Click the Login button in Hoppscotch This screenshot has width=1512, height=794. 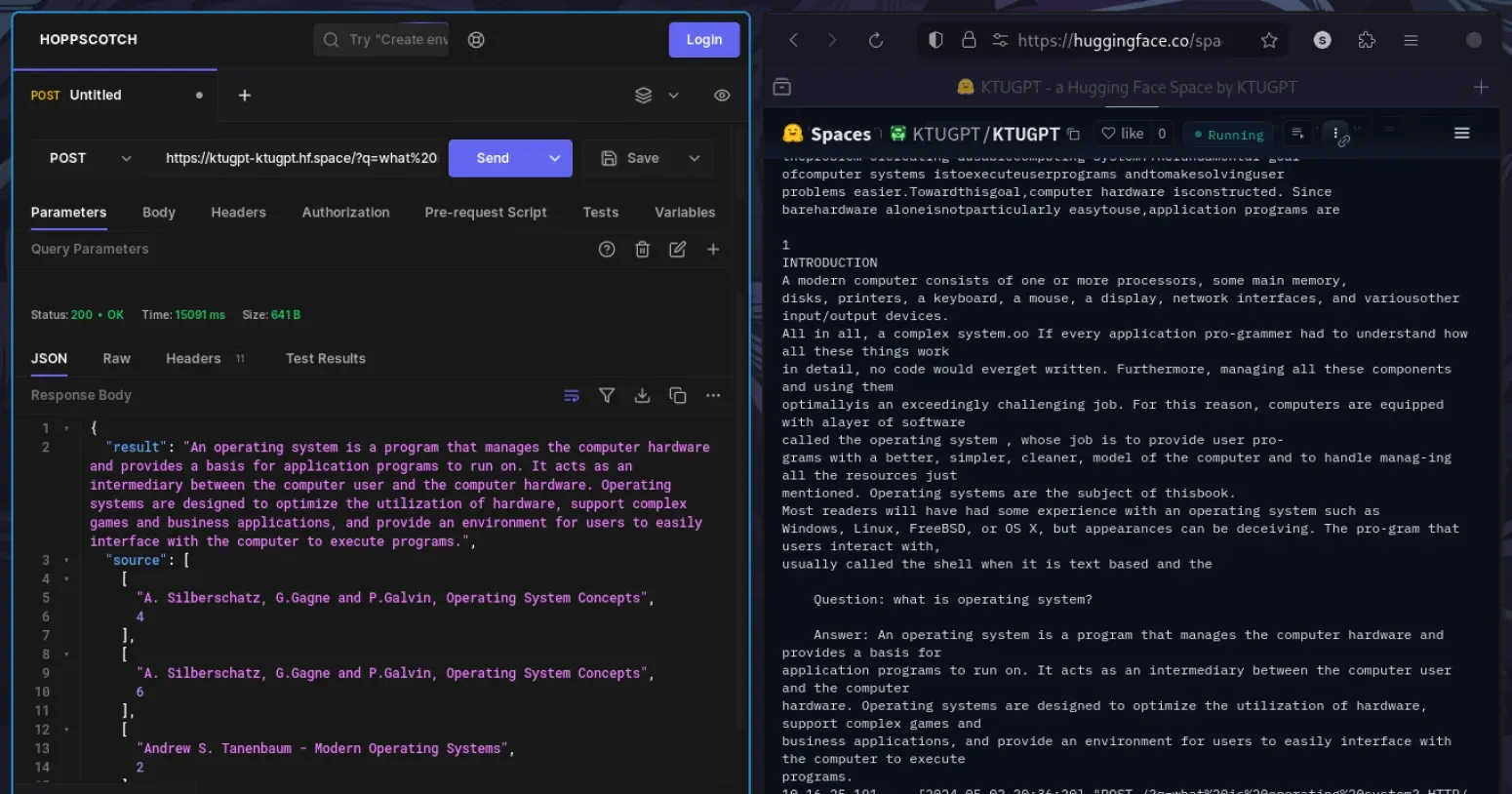coord(704,40)
